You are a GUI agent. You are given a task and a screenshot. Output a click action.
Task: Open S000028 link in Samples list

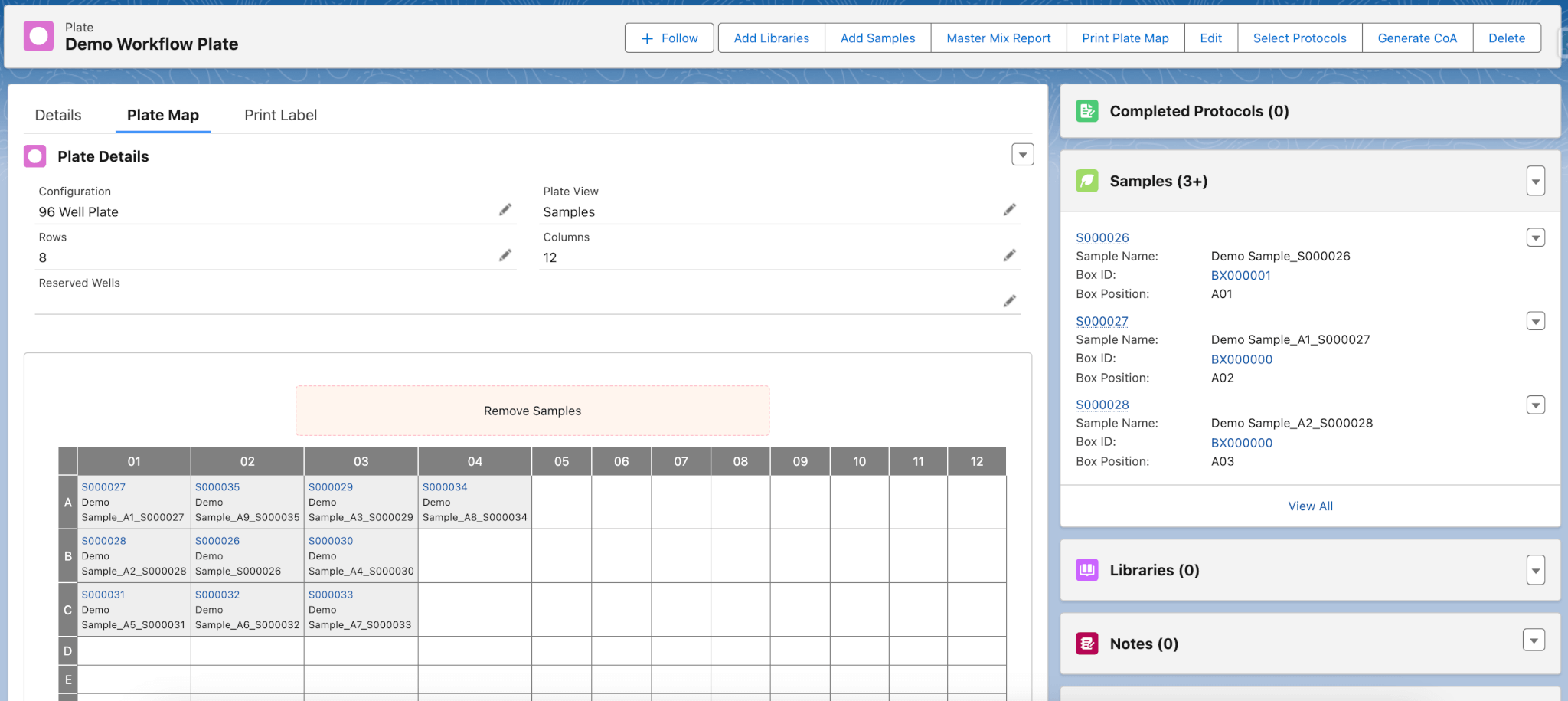1102,405
